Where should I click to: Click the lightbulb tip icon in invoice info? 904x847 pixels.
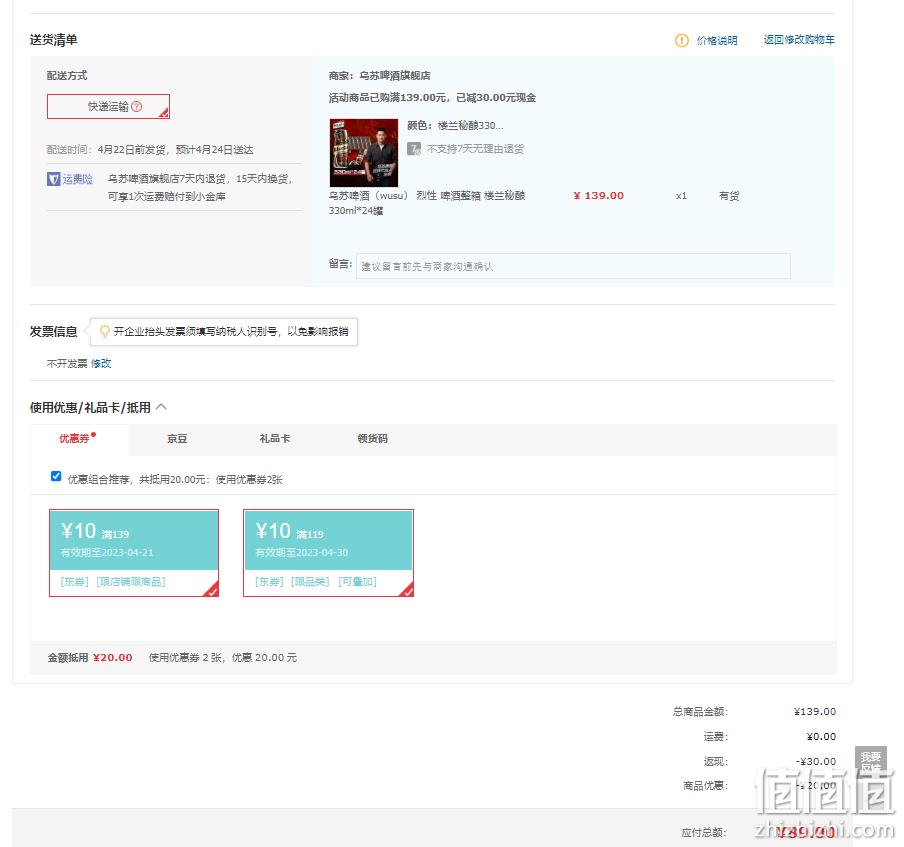click(104, 332)
